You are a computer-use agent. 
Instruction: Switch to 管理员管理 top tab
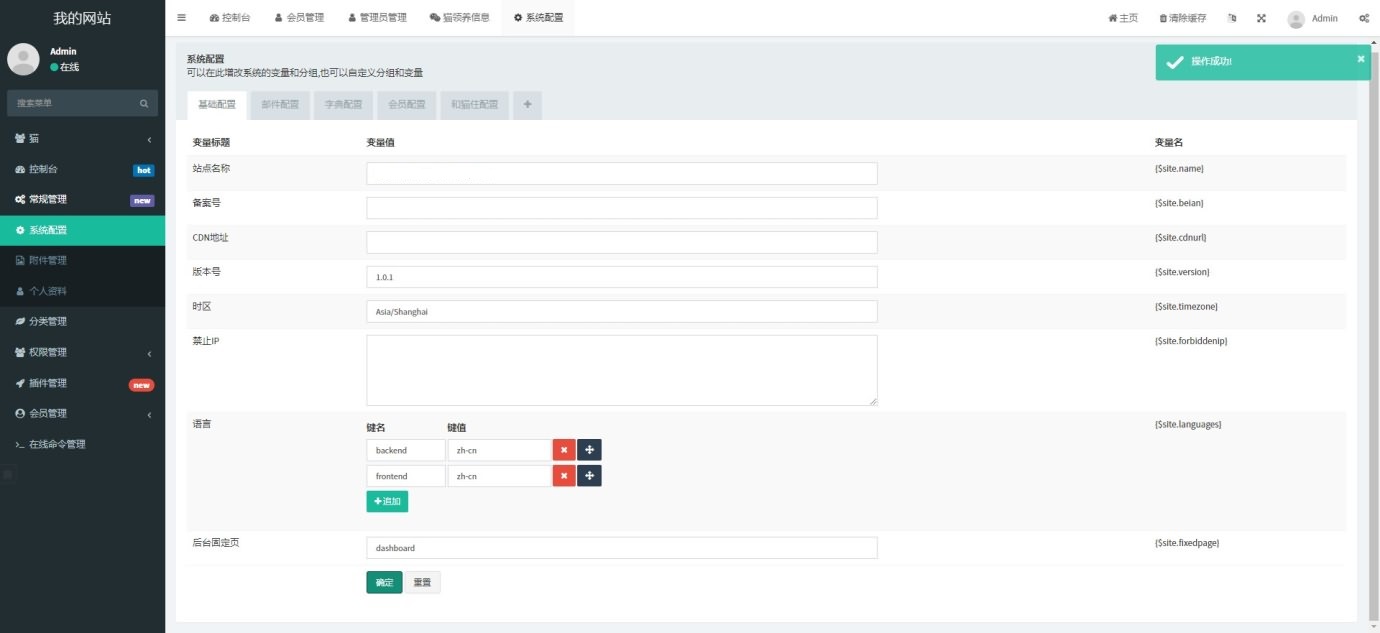377,18
